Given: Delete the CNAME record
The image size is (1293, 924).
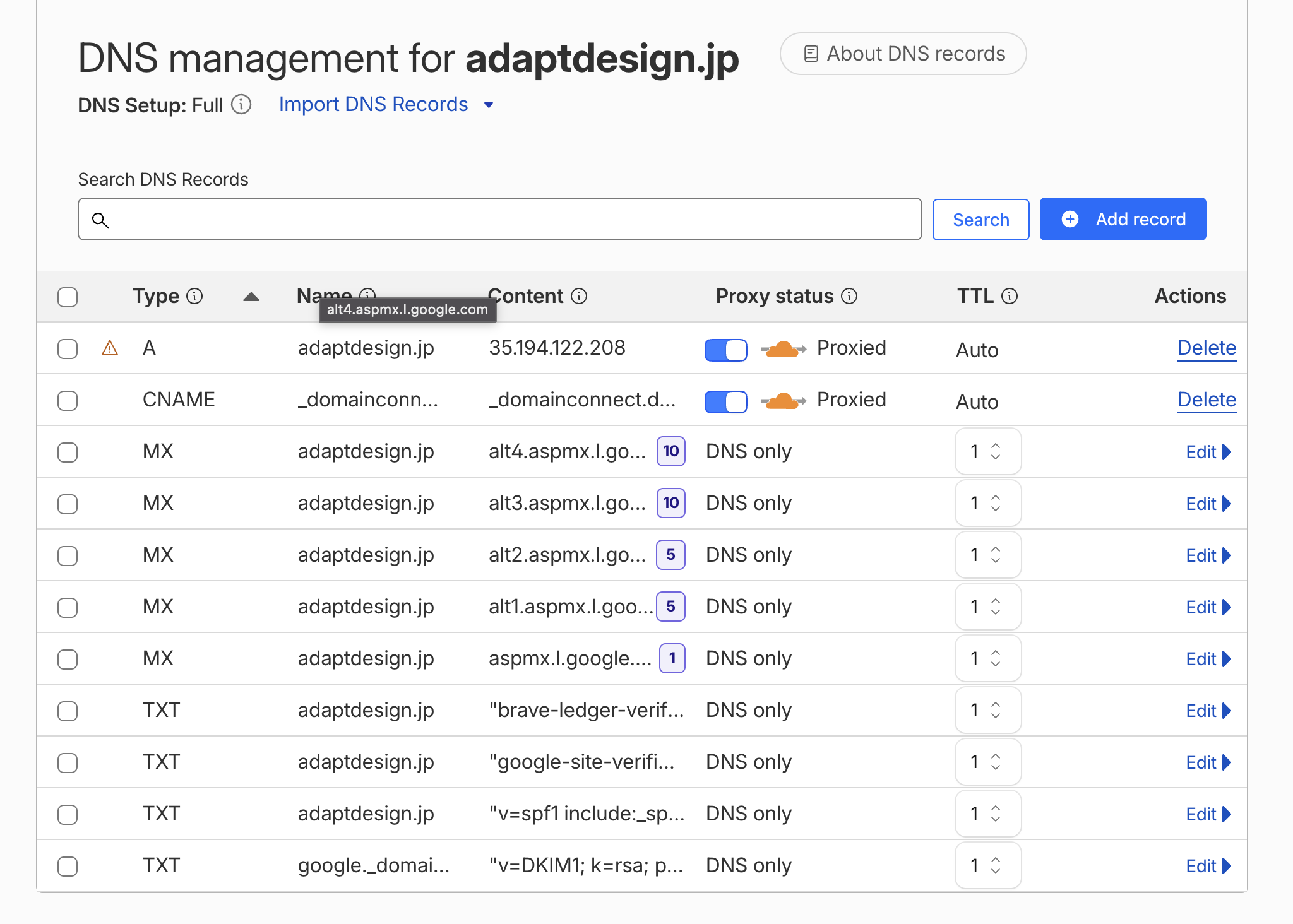Looking at the screenshot, I should pos(1207,400).
